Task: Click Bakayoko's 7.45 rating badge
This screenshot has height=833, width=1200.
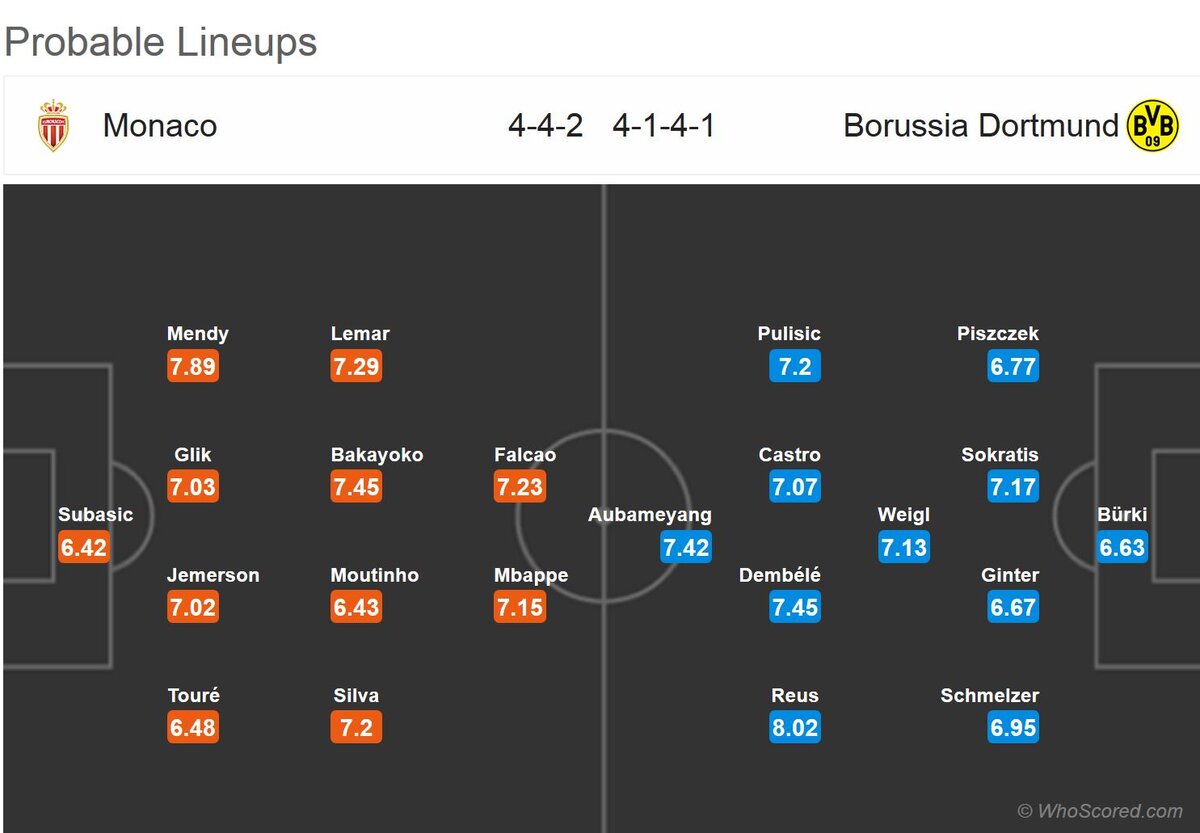Action: [357, 487]
